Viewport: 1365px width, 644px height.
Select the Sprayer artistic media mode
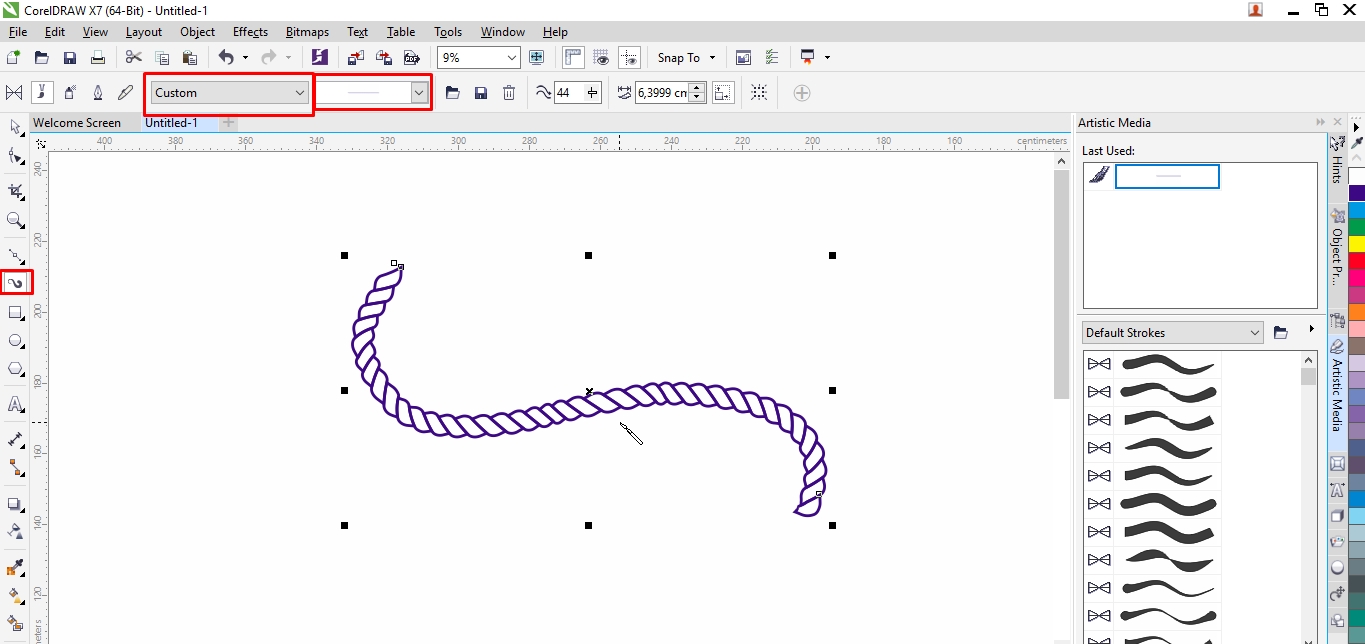click(x=70, y=93)
